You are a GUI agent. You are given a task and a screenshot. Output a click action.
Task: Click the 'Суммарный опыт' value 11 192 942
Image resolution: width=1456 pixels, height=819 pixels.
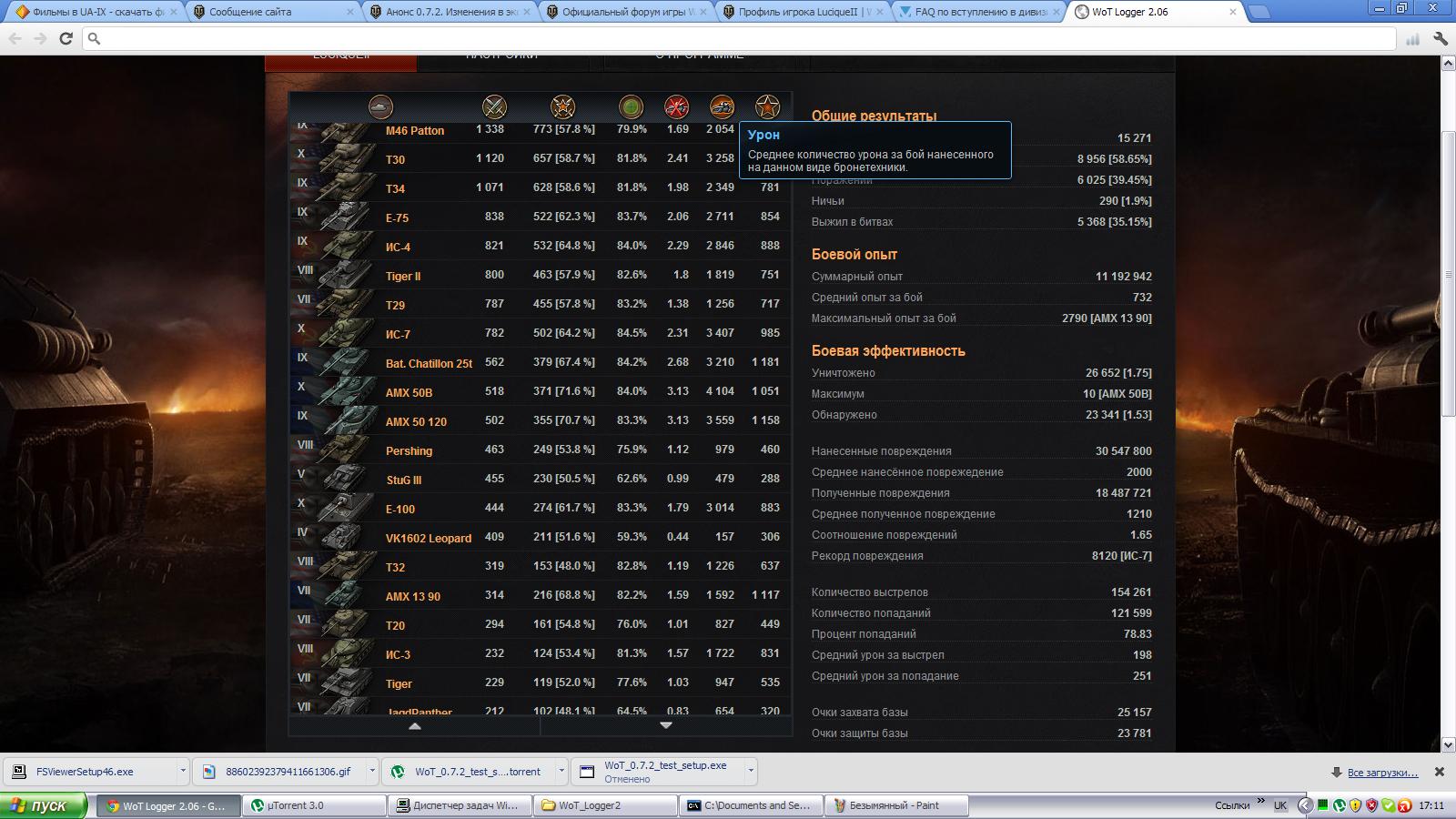1124,277
